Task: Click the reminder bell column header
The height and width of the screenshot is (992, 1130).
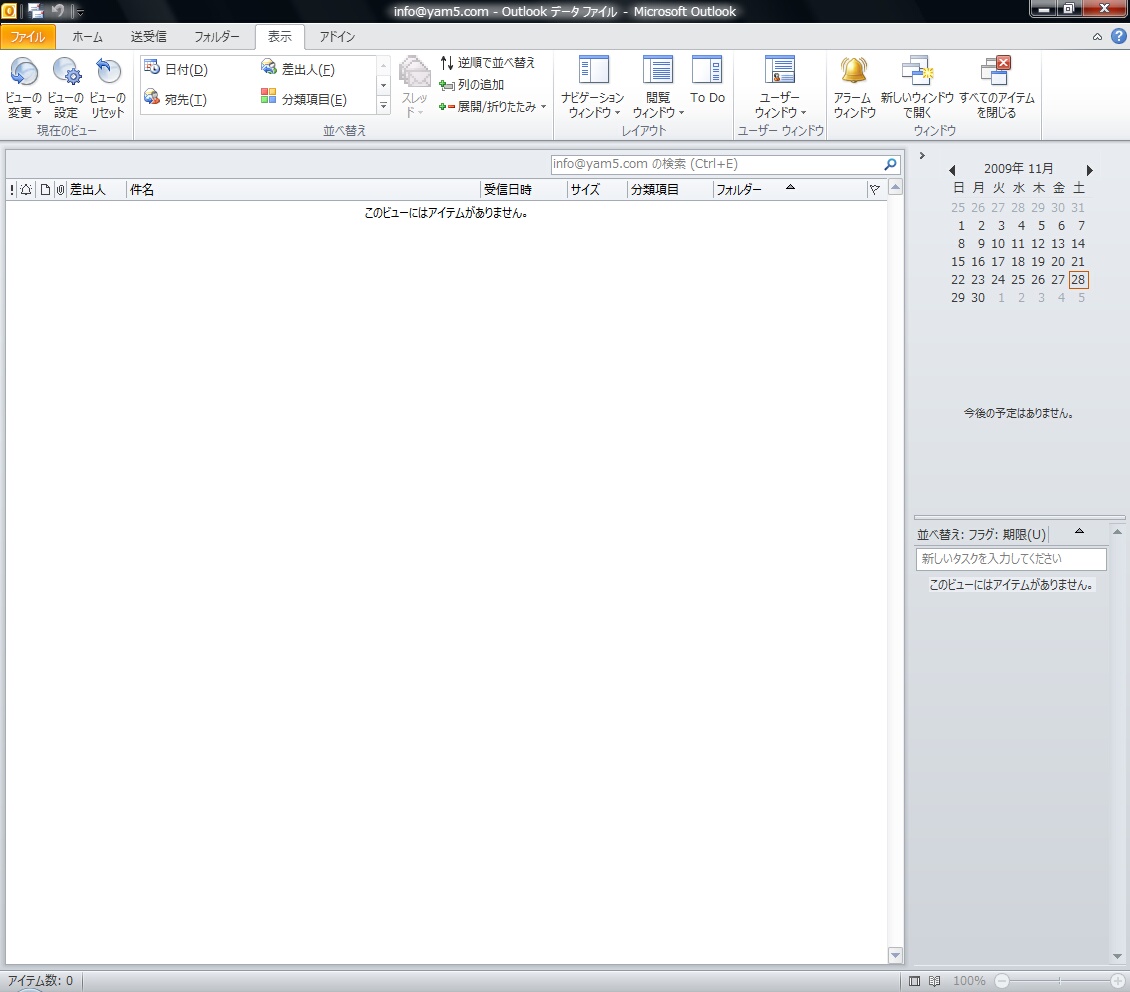Action: pyautogui.click(x=26, y=189)
